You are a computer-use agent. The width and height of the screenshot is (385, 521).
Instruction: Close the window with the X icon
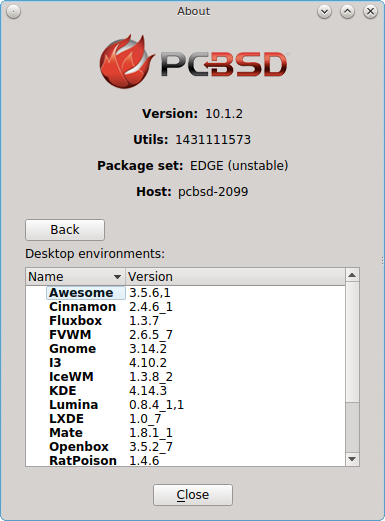370,12
